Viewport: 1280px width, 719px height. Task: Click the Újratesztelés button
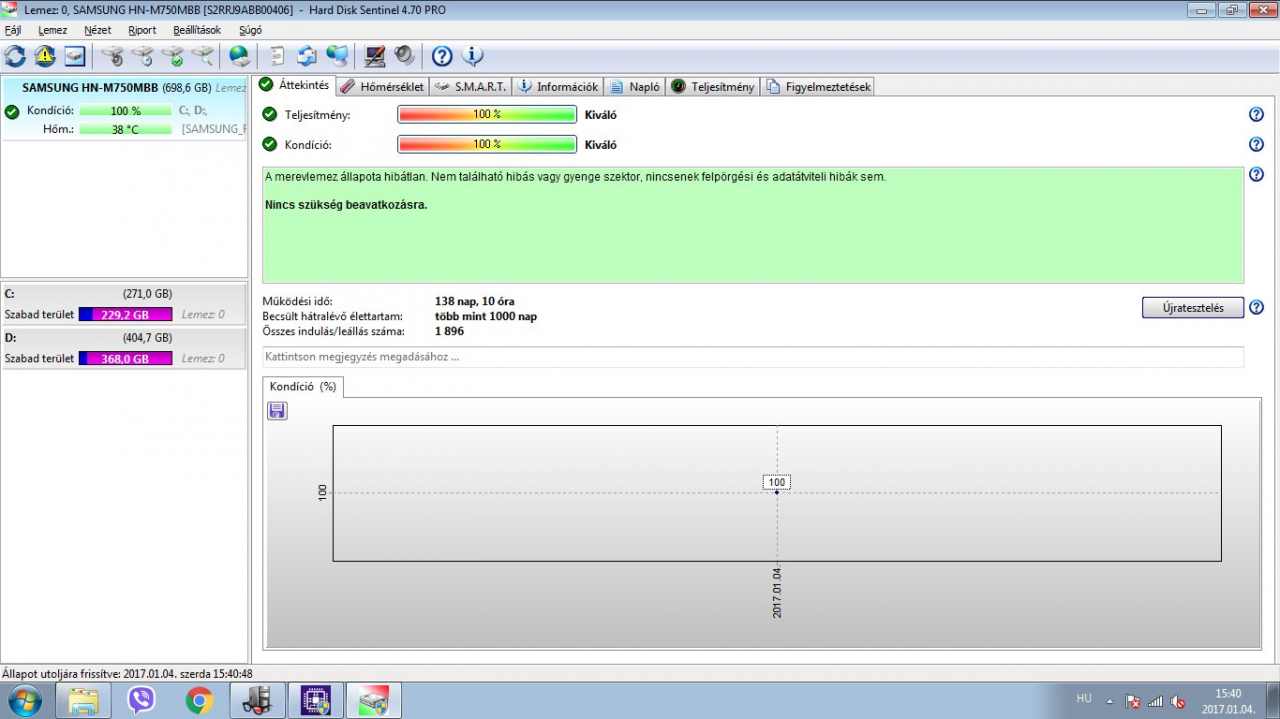point(1193,307)
